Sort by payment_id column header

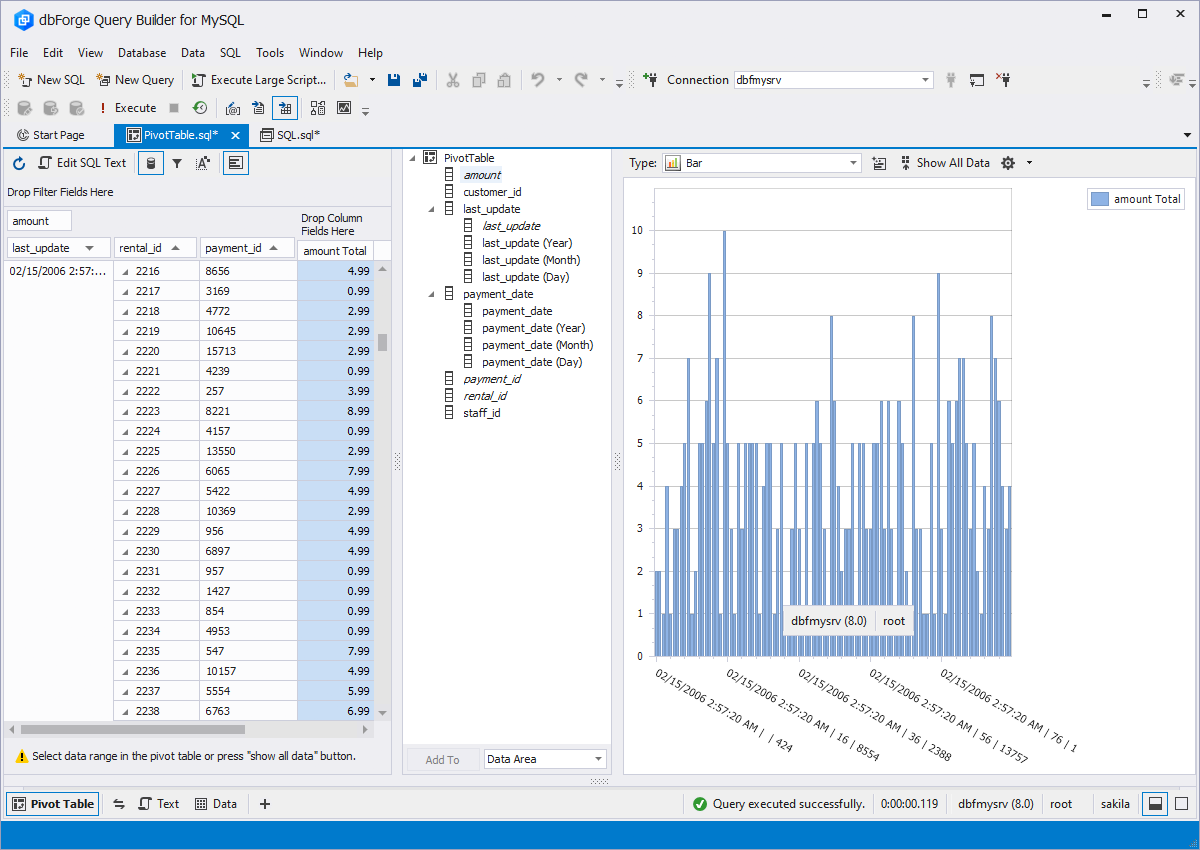point(247,248)
